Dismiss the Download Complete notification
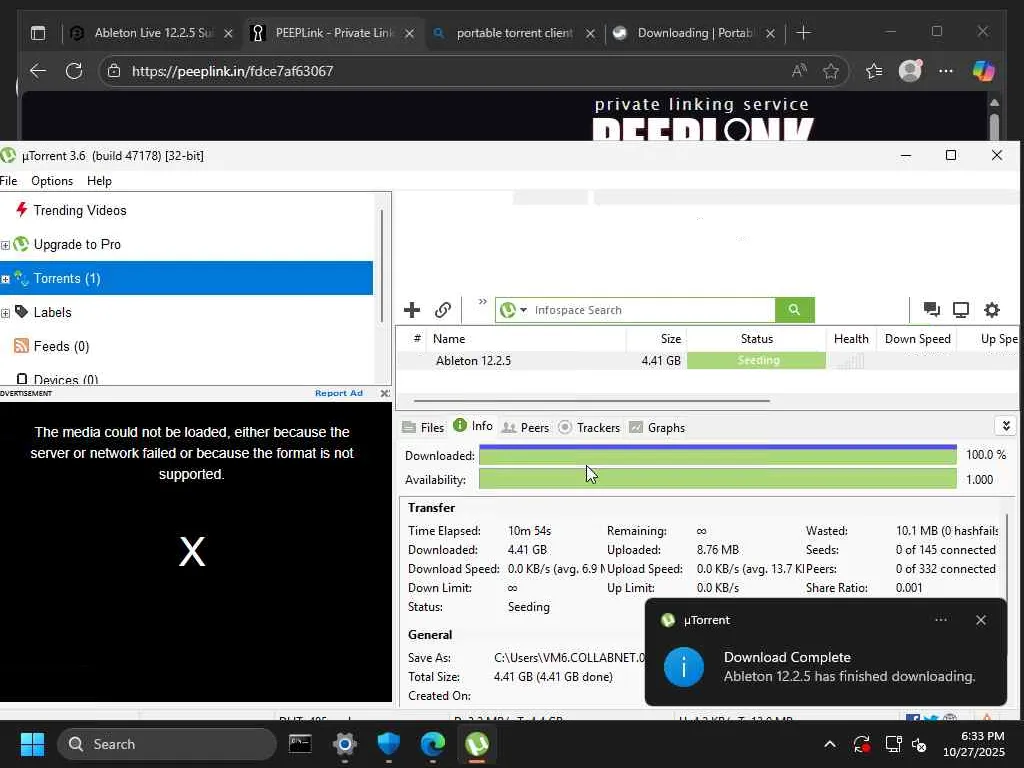1024x768 pixels. pos(980,620)
